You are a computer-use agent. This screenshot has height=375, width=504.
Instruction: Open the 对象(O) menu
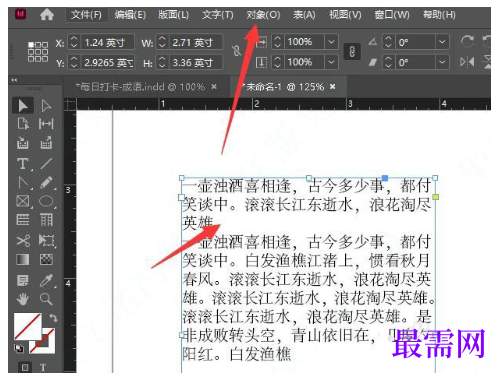[263, 15]
